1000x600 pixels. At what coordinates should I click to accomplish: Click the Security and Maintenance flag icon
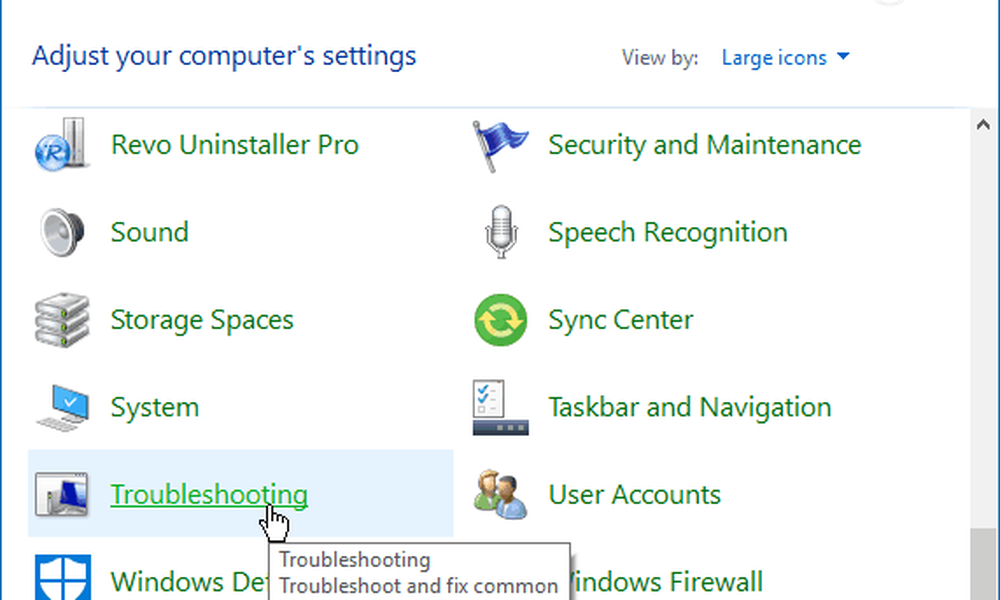tap(501, 146)
